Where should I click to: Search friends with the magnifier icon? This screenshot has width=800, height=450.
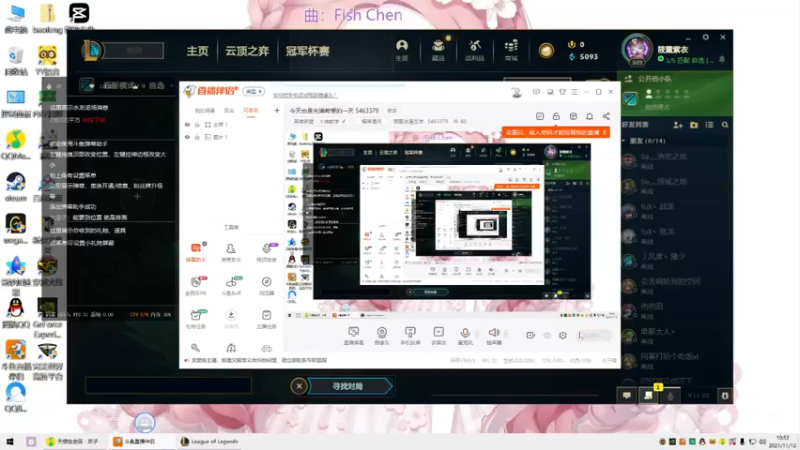[x=725, y=124]
